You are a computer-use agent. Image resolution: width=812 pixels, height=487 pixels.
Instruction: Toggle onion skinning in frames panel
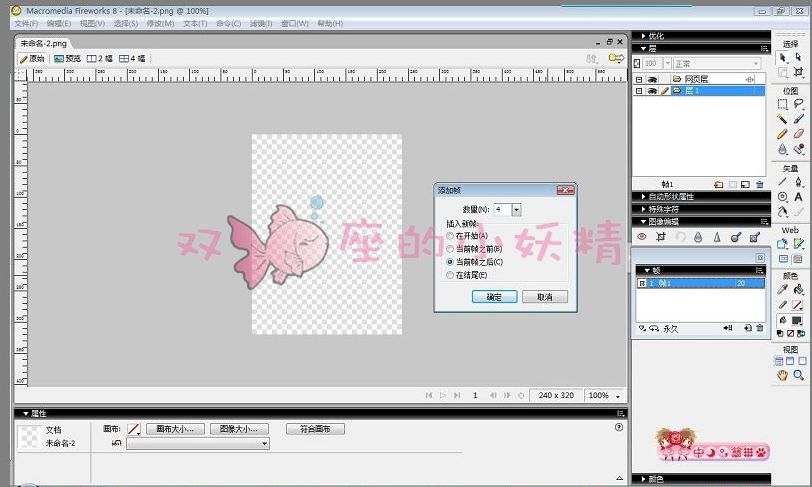643,328
